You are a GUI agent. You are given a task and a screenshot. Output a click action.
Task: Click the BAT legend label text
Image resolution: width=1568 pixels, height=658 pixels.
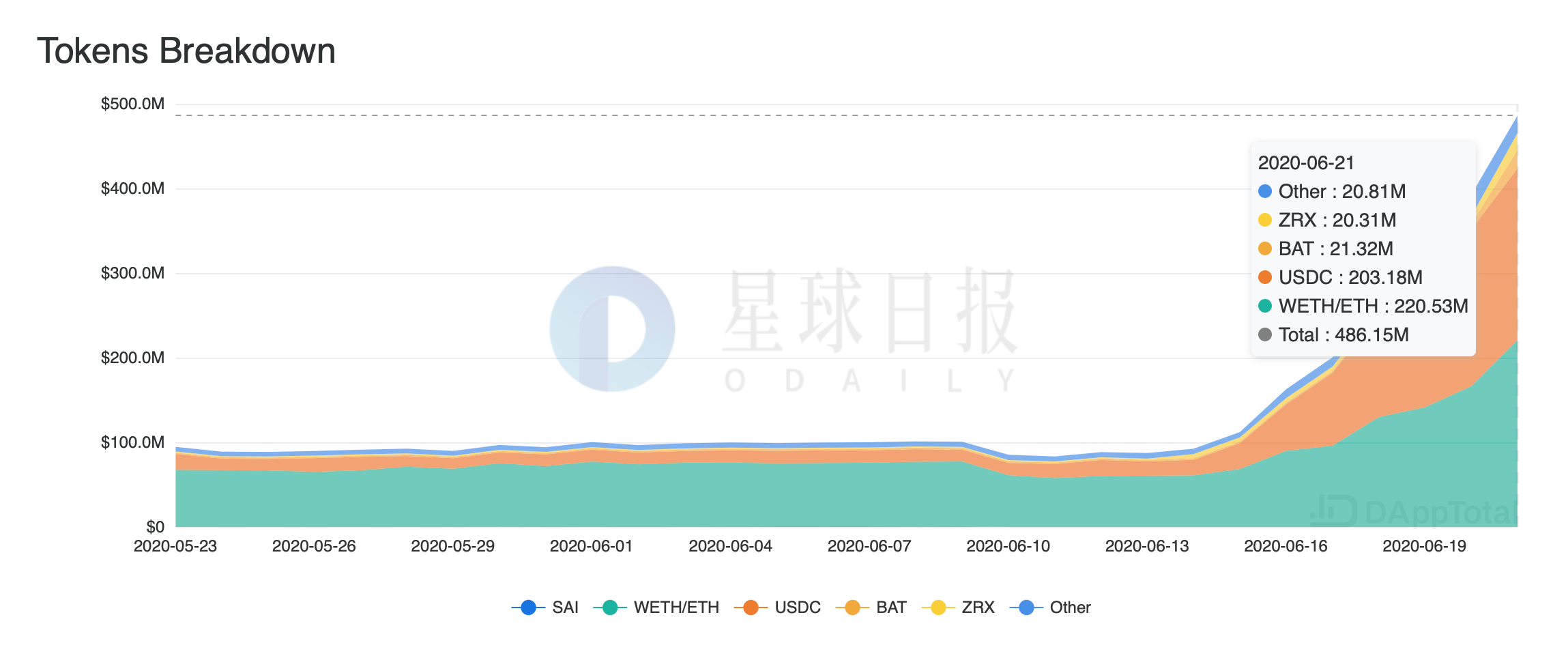[891, 607]
